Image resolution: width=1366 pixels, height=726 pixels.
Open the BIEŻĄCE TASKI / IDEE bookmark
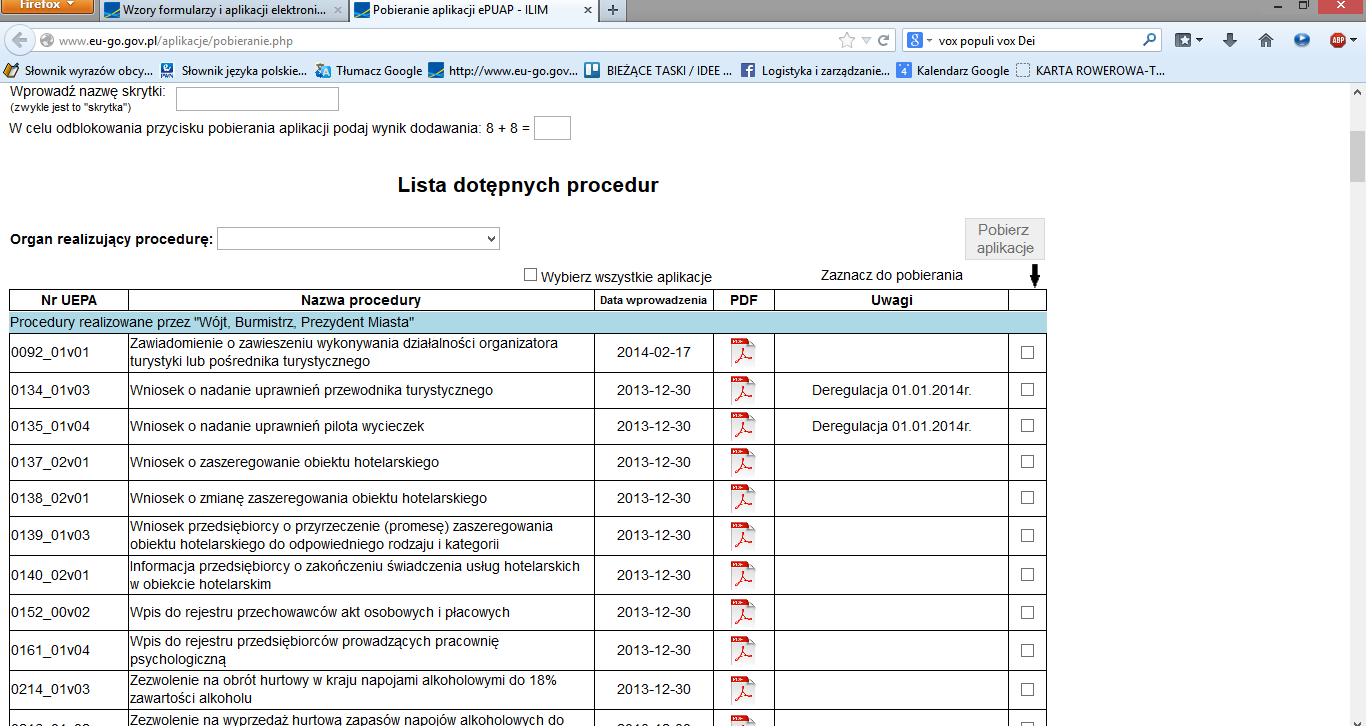(658, 70)
